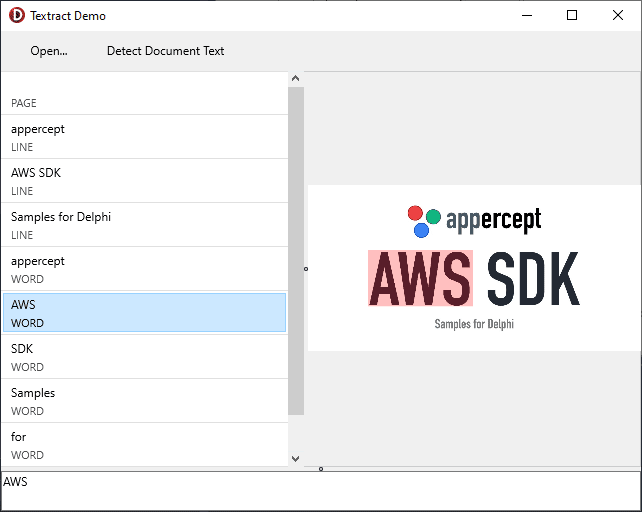Click the vertical splitter grip between panels
This screenshot has height=512, width=642.
[306, 269]
